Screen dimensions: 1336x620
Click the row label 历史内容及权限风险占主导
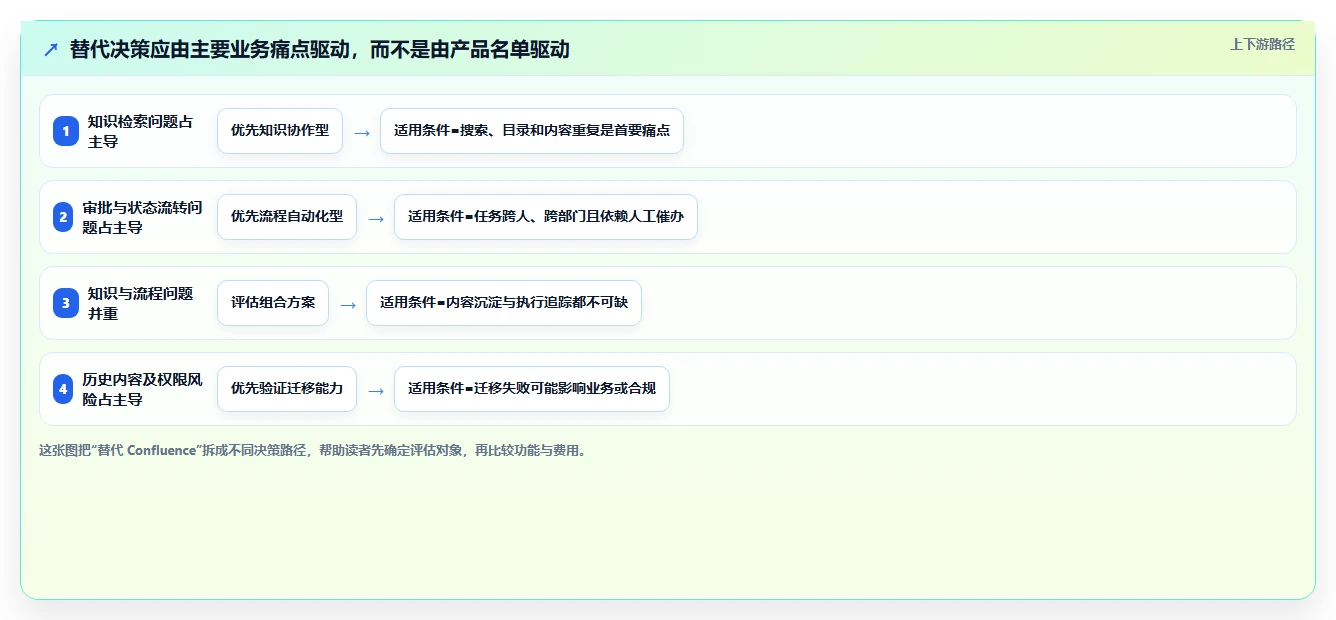pos(142,389)
